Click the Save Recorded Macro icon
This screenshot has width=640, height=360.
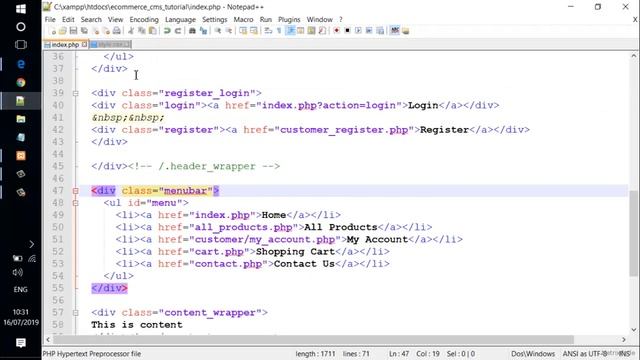pyautogui.click(x=380, y=31)
